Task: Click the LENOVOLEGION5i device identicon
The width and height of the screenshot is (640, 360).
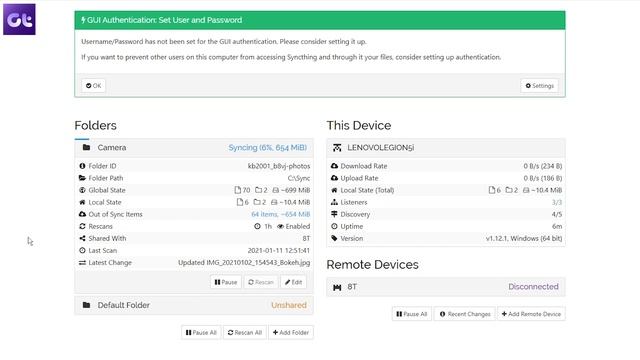Action: 337,148
